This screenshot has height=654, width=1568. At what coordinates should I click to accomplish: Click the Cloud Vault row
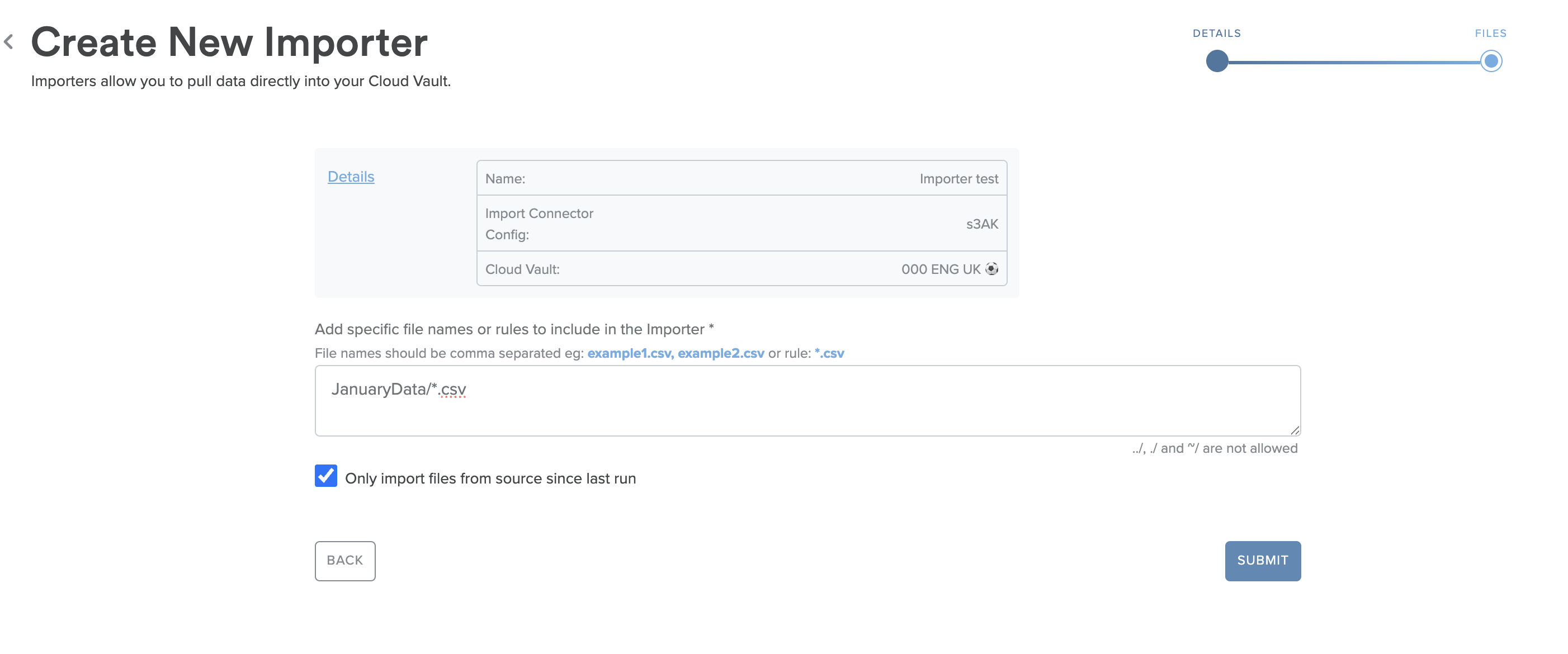point(742,268)
